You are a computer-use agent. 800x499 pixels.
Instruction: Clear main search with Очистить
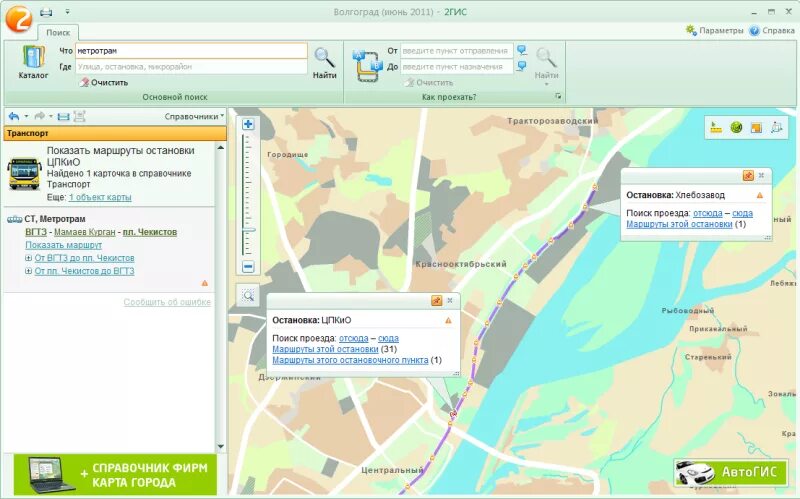[104, 82]
